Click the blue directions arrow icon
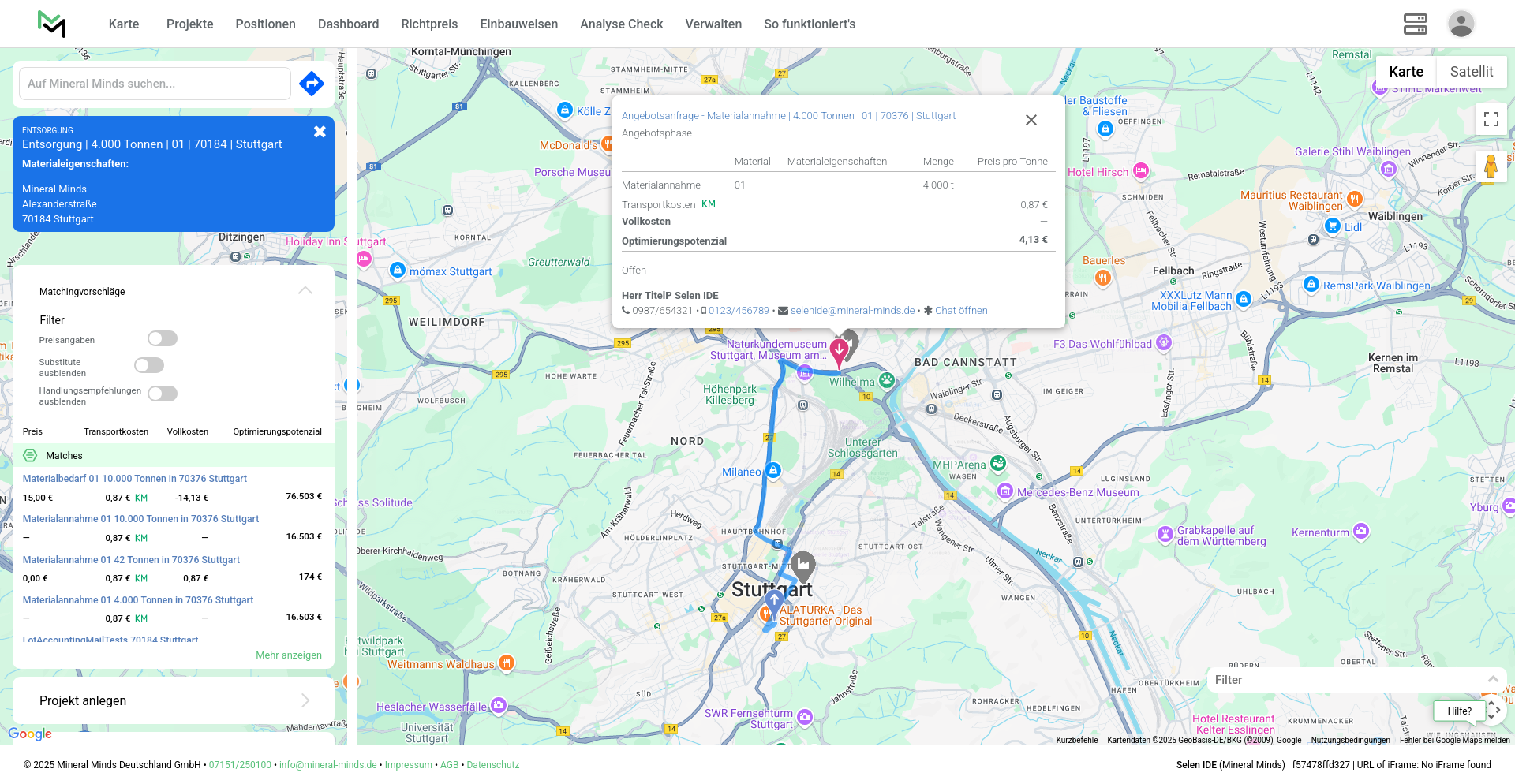1515x784 pixels. [312, 84]
